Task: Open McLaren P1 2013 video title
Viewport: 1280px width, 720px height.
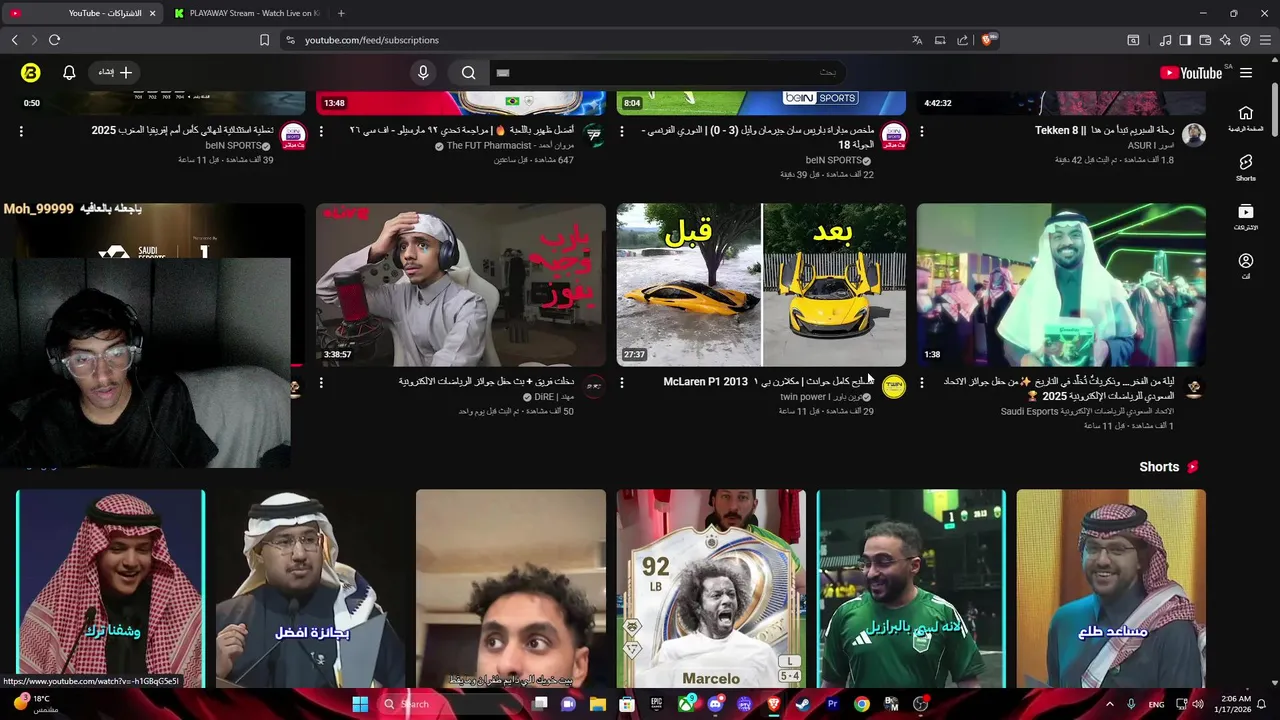Action: [769, 382]
